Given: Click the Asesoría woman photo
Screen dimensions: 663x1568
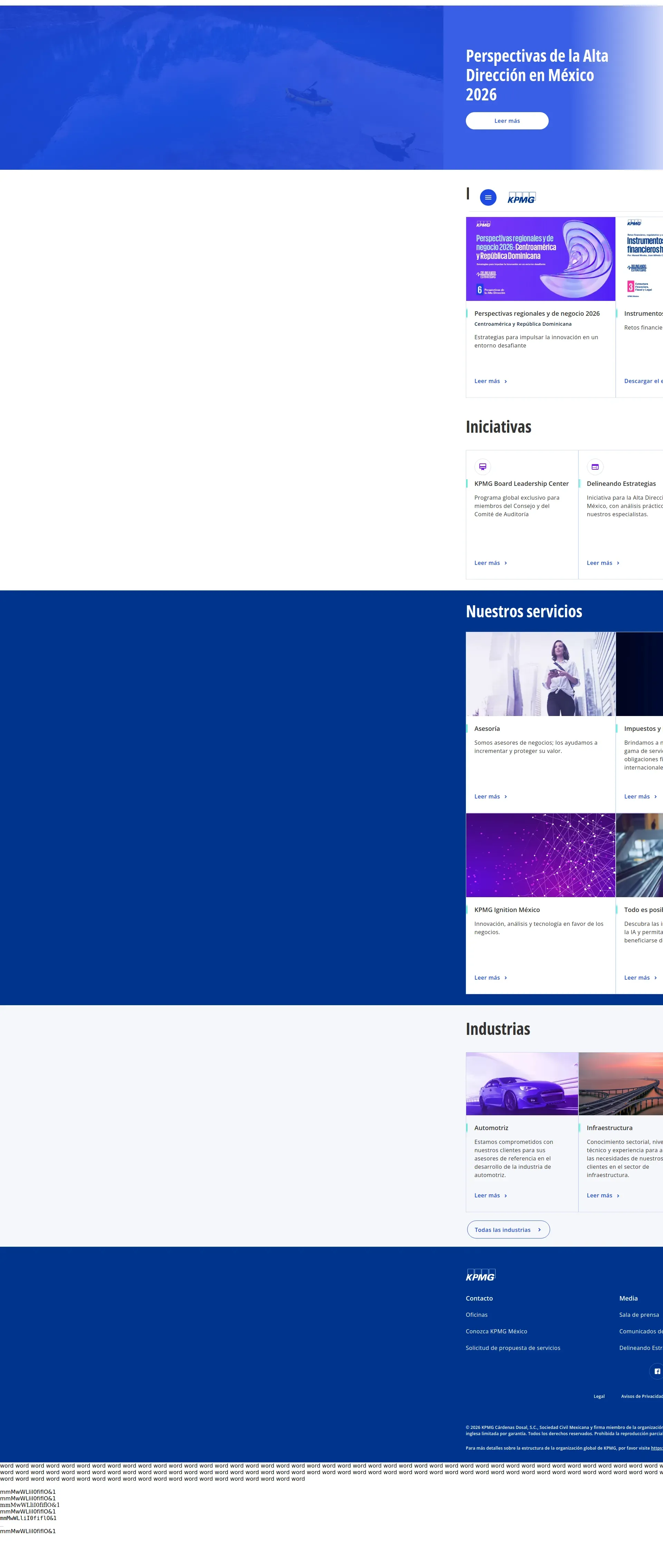Looking at the screenshot, I should pyautogui.click(x=540, y=674).
